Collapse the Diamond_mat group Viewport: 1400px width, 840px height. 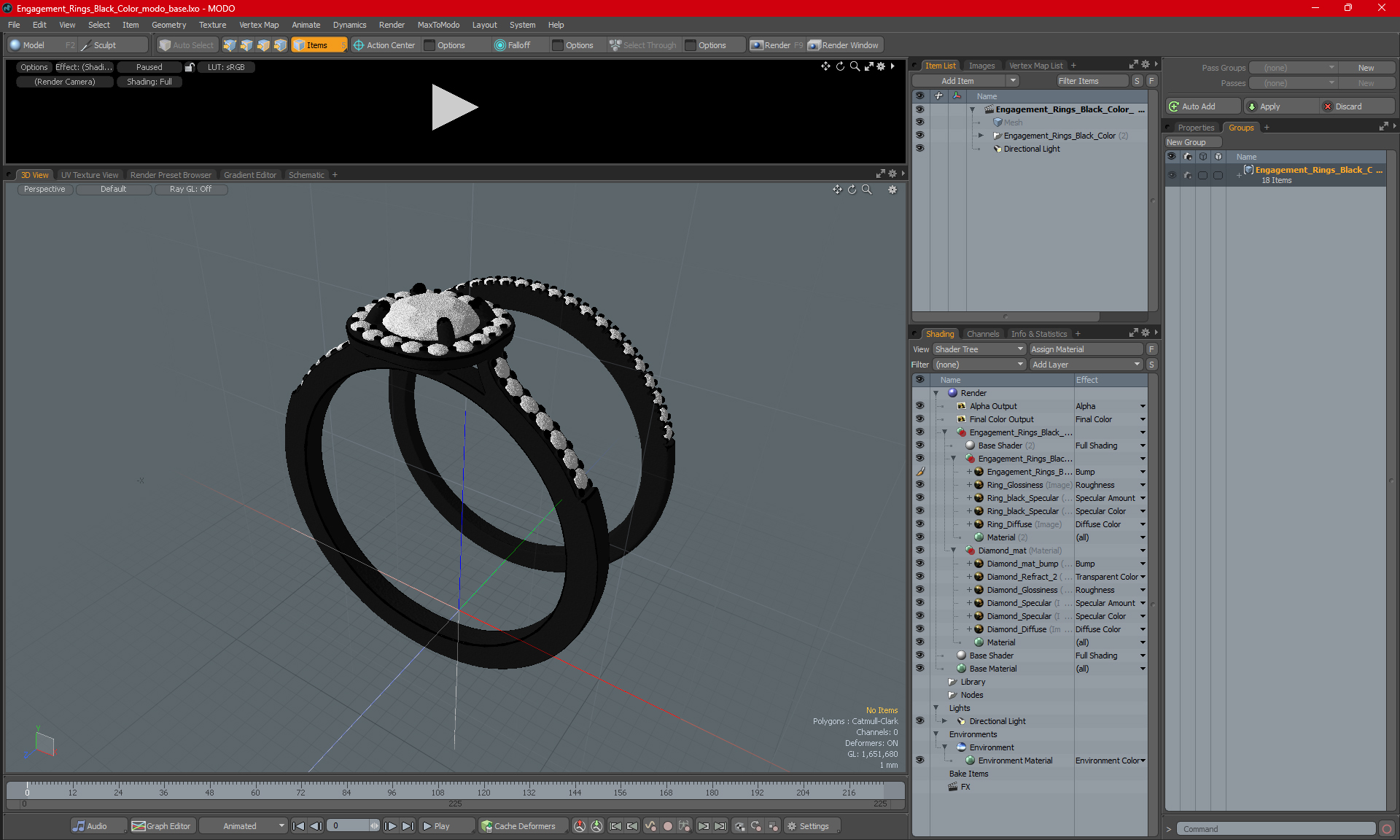coord(953,551)
